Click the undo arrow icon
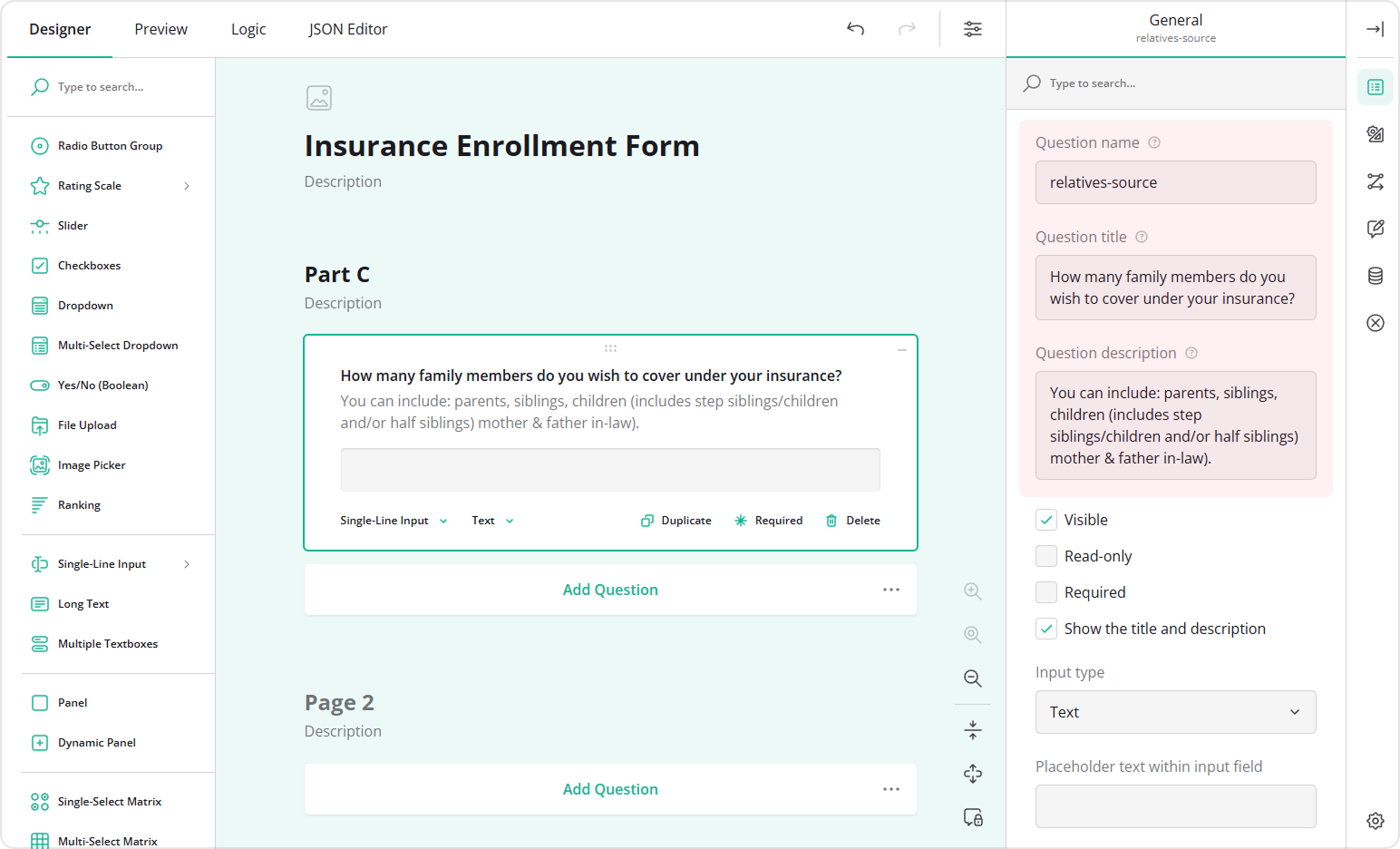The height and width of the screenshot is (849, 1400). click(855, 29)
